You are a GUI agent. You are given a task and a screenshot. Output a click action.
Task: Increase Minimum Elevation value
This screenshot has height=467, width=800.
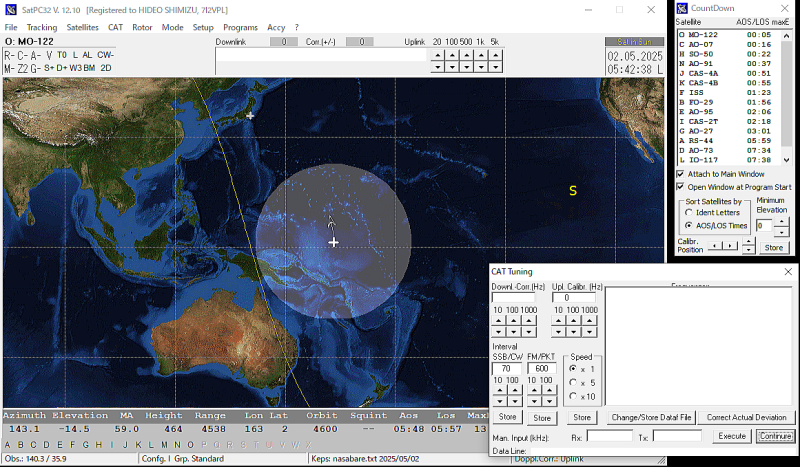[x=781, y=221]
